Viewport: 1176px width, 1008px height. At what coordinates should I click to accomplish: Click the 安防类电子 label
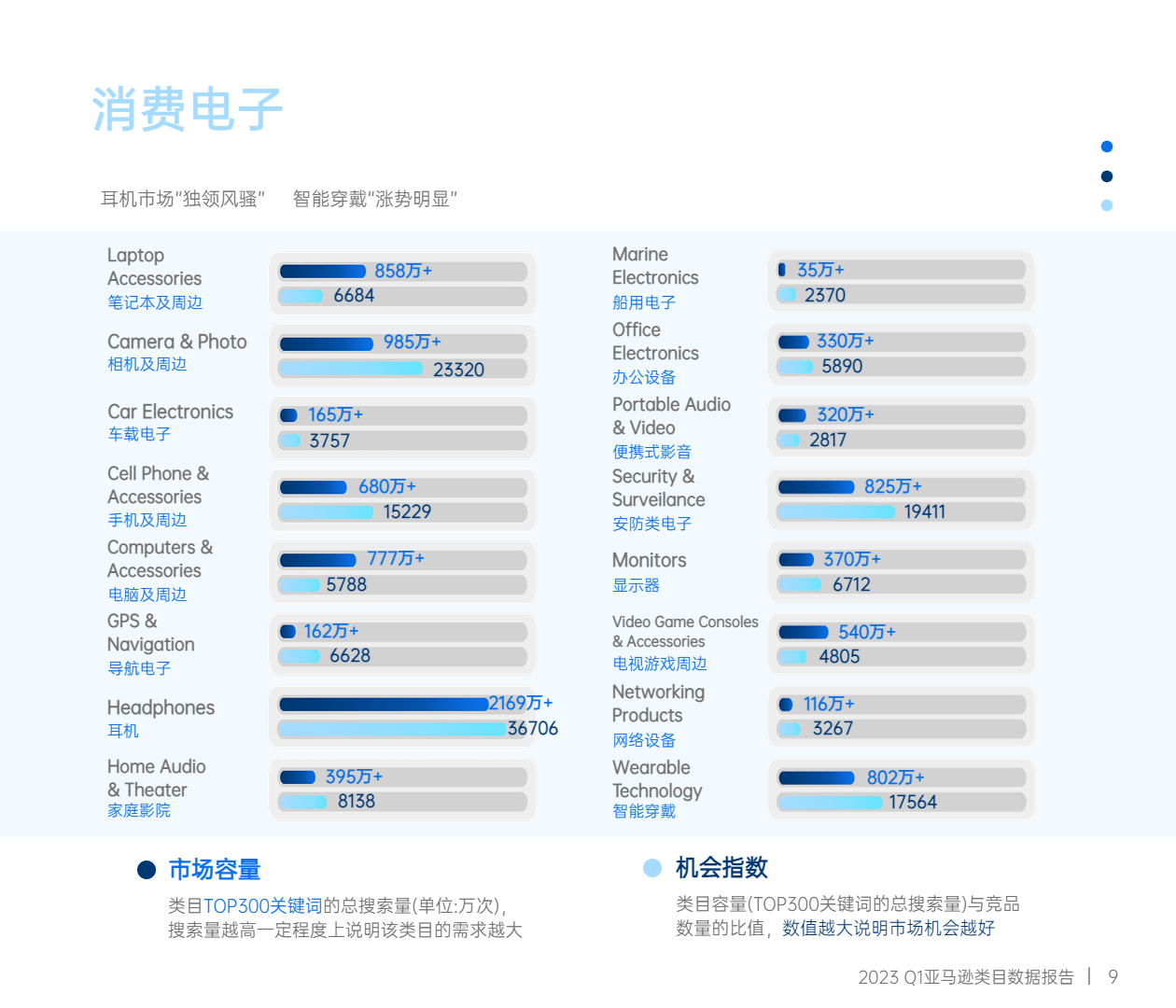[651, 524]
